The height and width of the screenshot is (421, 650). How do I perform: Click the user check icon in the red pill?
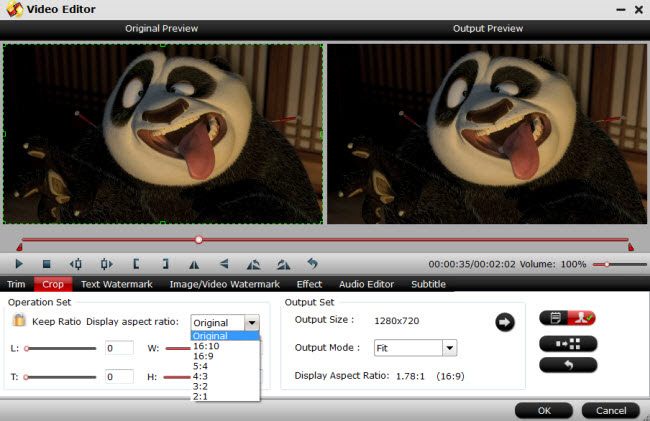(582, 318)
